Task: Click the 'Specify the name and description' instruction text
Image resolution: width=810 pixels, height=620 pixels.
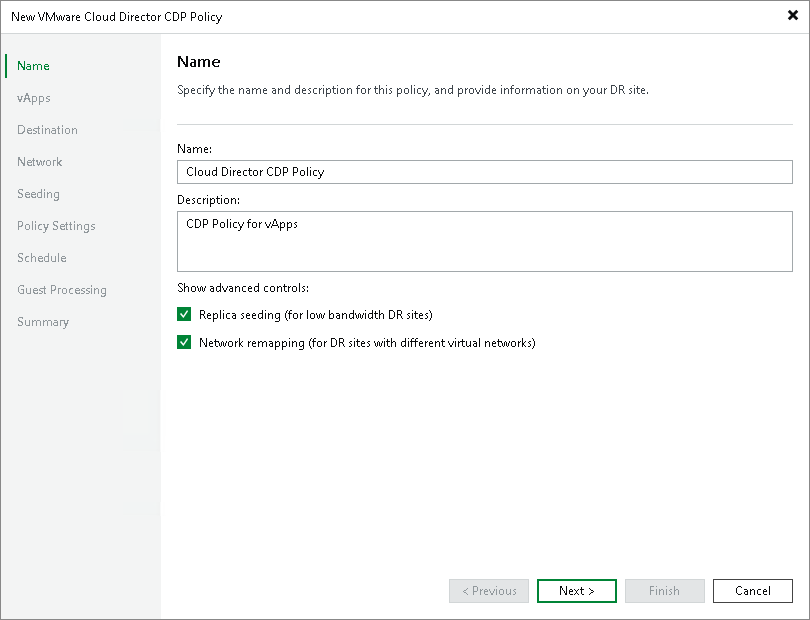Action: (x=413, y=90)
